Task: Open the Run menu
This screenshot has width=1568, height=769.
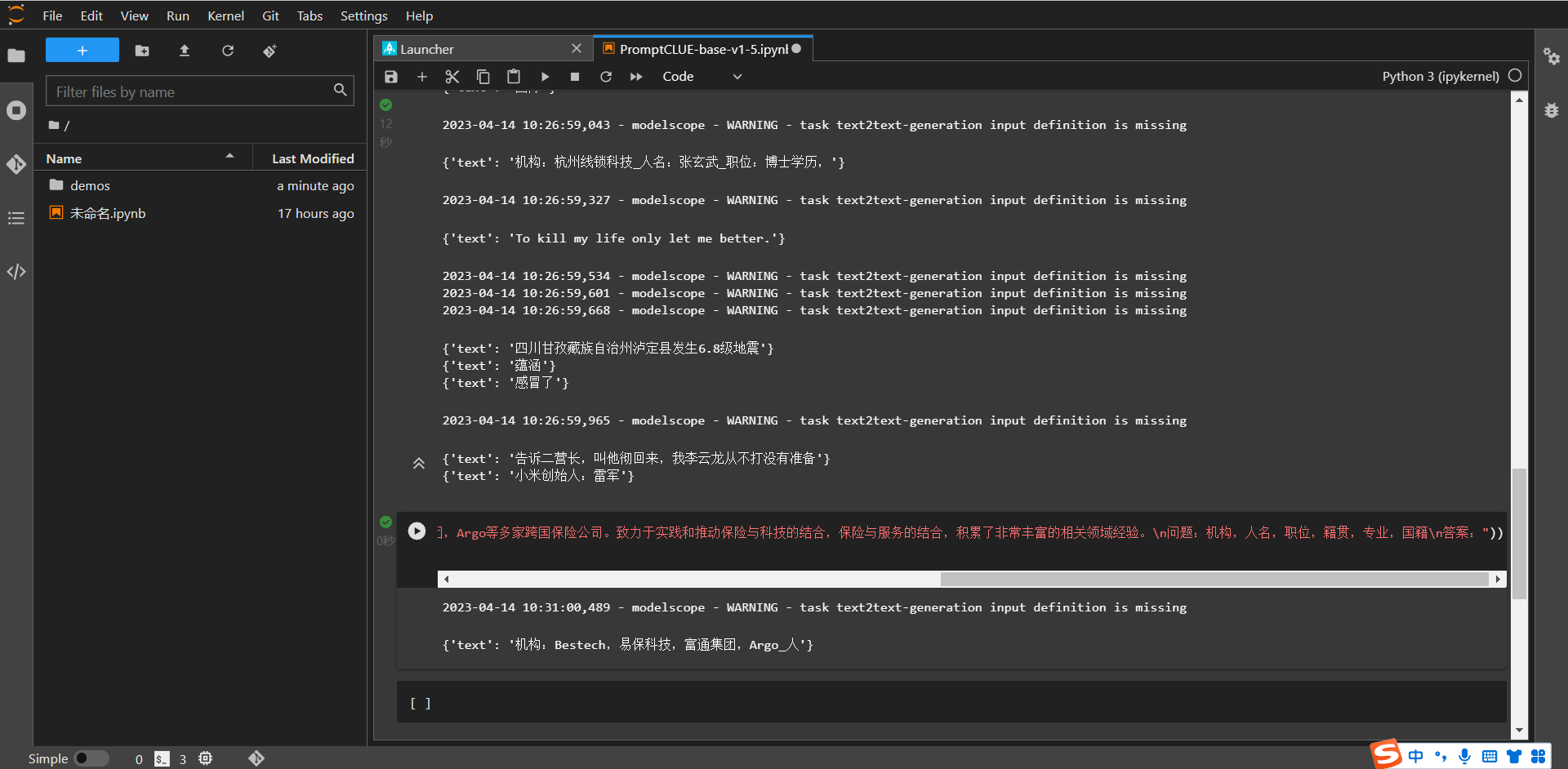Action: click(x=178, y=16)
